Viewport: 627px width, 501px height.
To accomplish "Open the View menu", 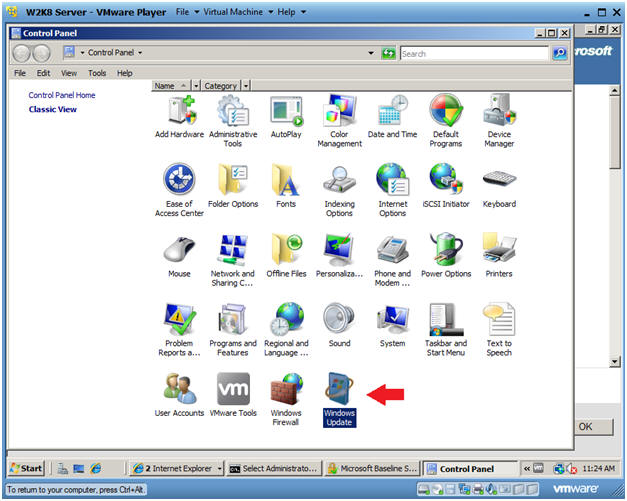I will [x=69, y=73].
